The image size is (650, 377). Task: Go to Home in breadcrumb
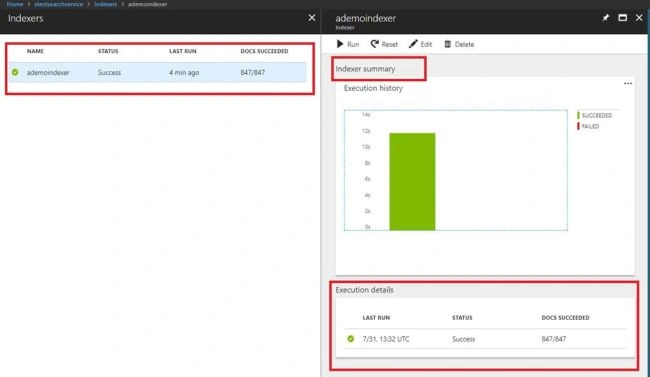[x=15, y=4]
